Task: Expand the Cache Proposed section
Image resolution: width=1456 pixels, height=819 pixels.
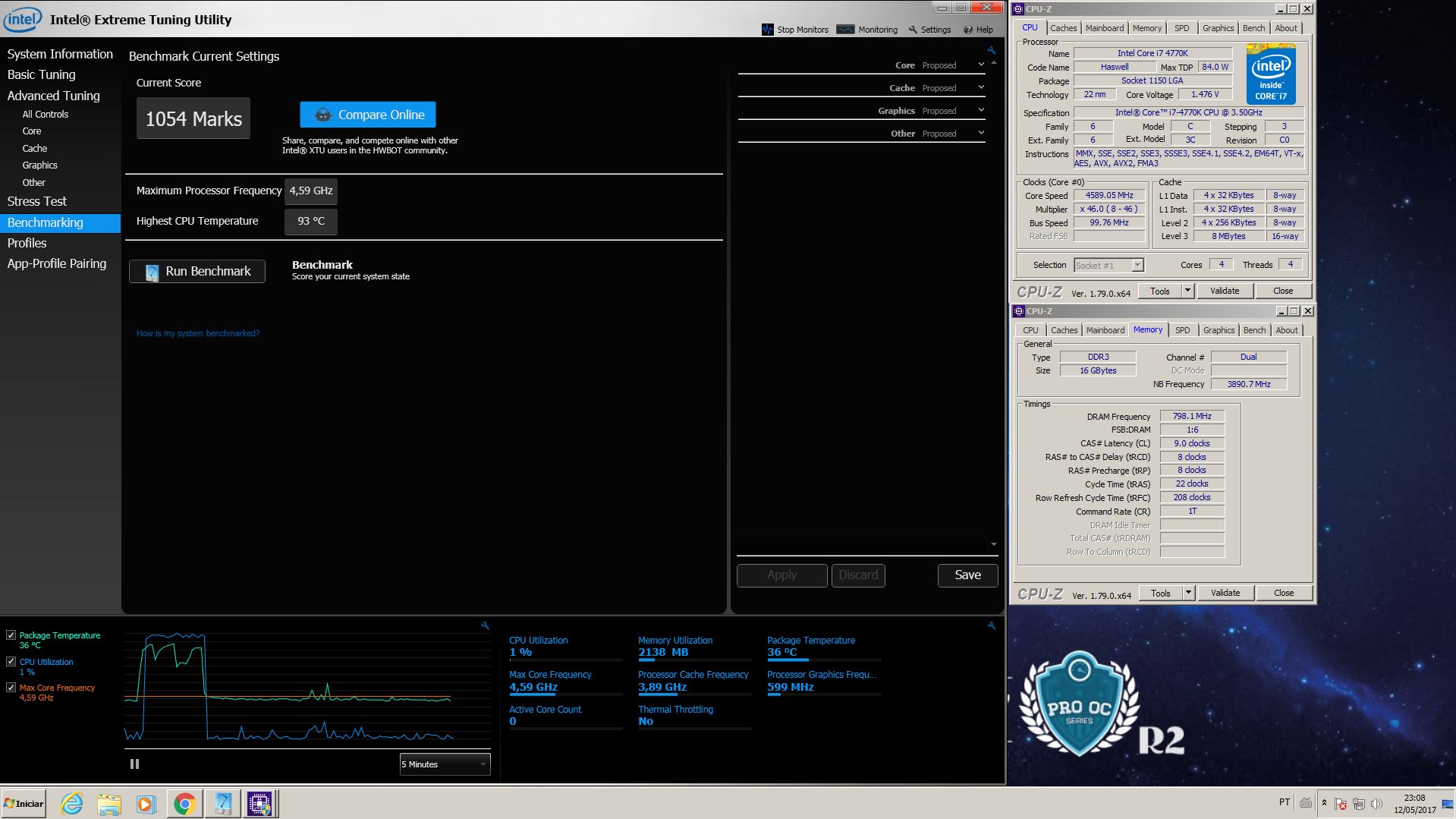Action: (981, 88)
